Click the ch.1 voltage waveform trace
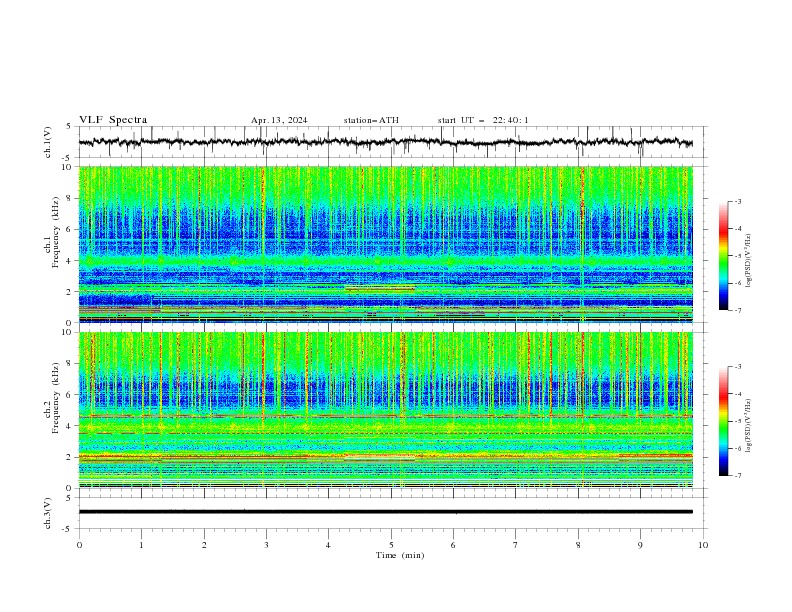Viewport: 792px width, 612px height. pos(385,142)
